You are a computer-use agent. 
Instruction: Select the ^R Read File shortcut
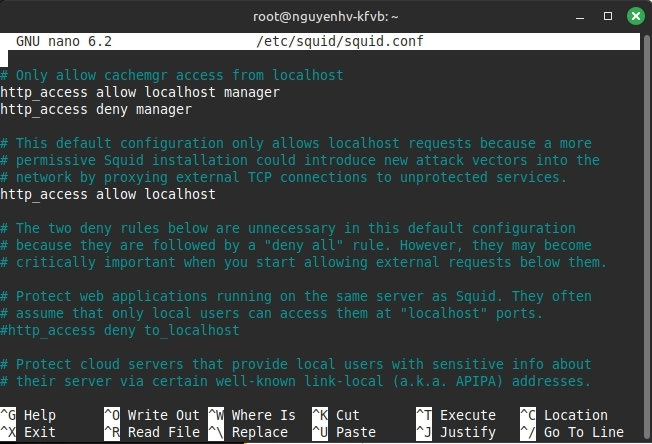point(155,432)
